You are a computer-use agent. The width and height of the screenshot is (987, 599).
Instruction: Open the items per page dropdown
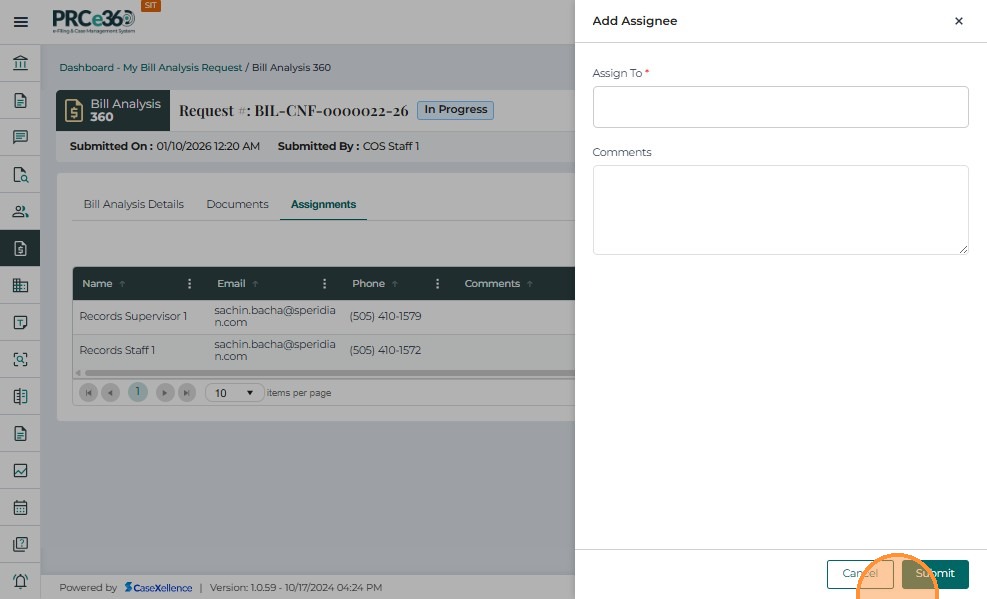click(234, 393)
